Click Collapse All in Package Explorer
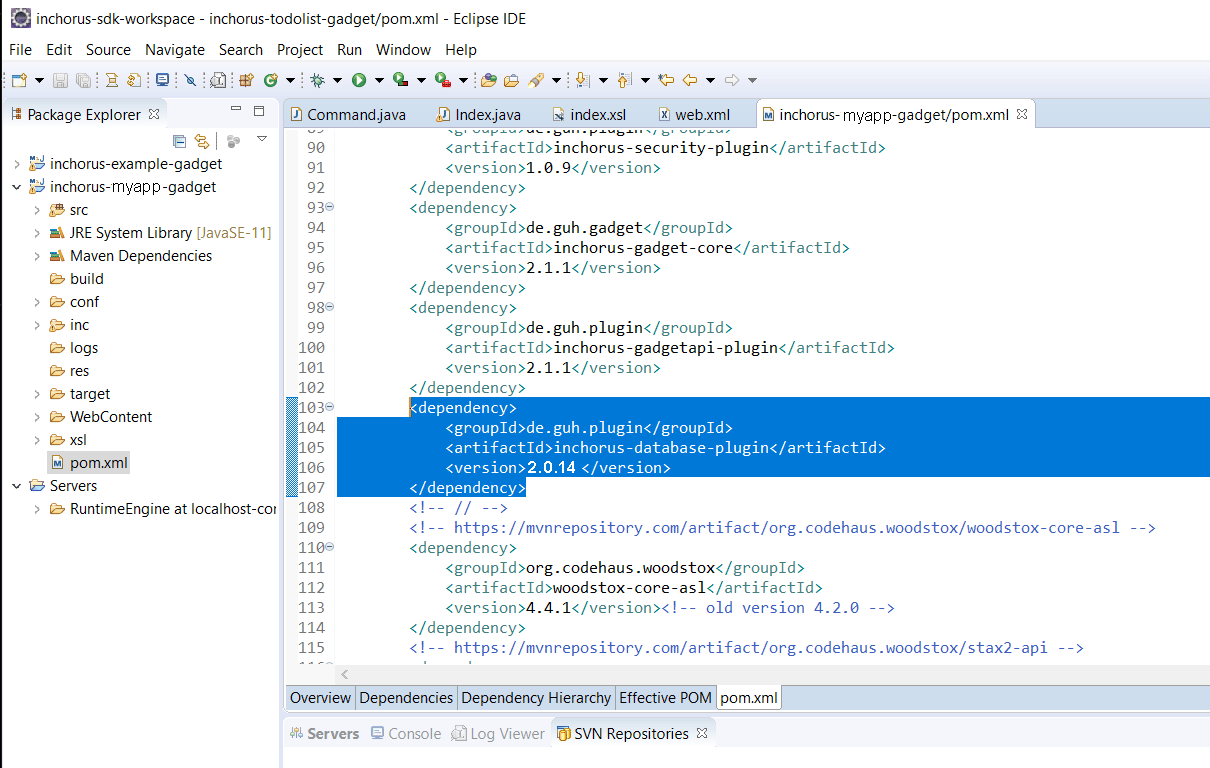This screenshot has height=768, width=1210. click(x=180, y=141)
